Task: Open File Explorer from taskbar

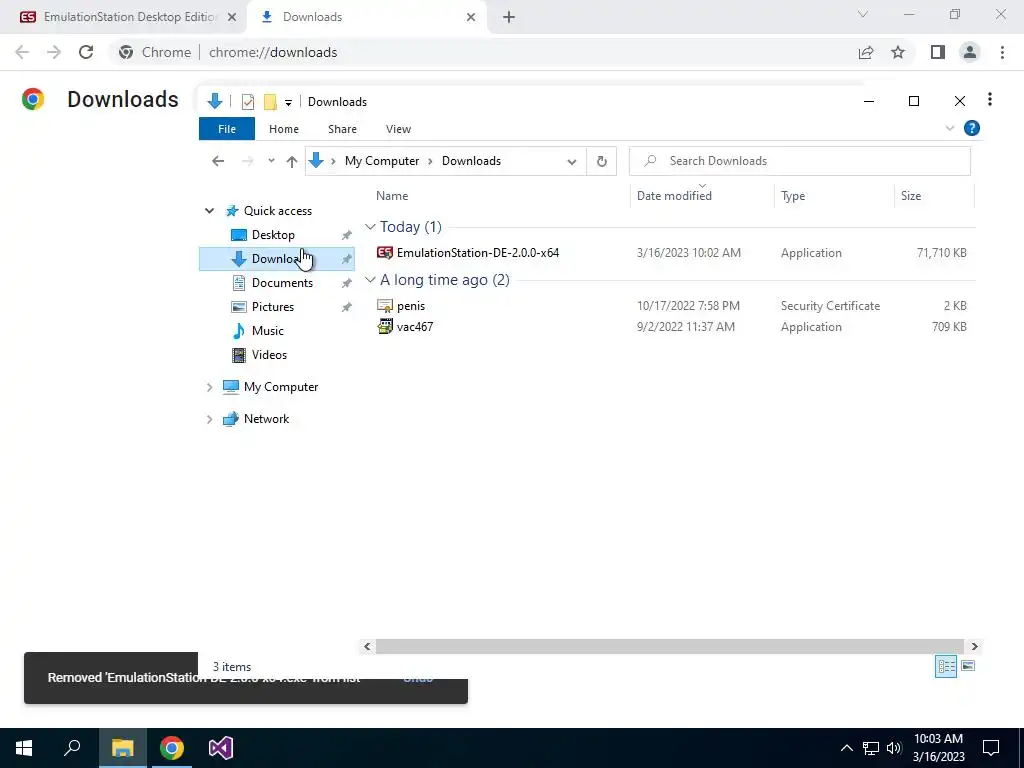Action: (122, 748)
